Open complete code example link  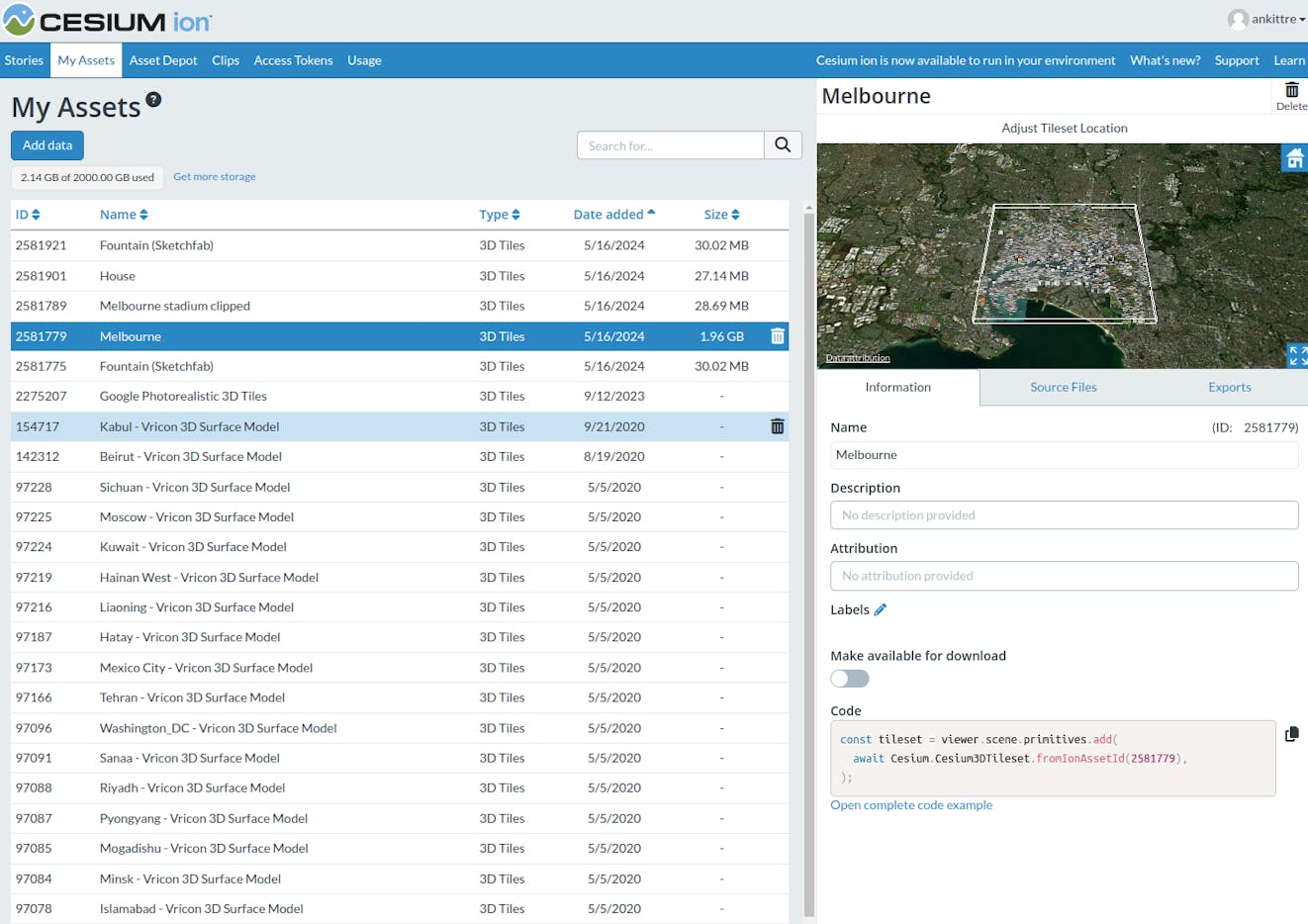click(x=910, y=804)
